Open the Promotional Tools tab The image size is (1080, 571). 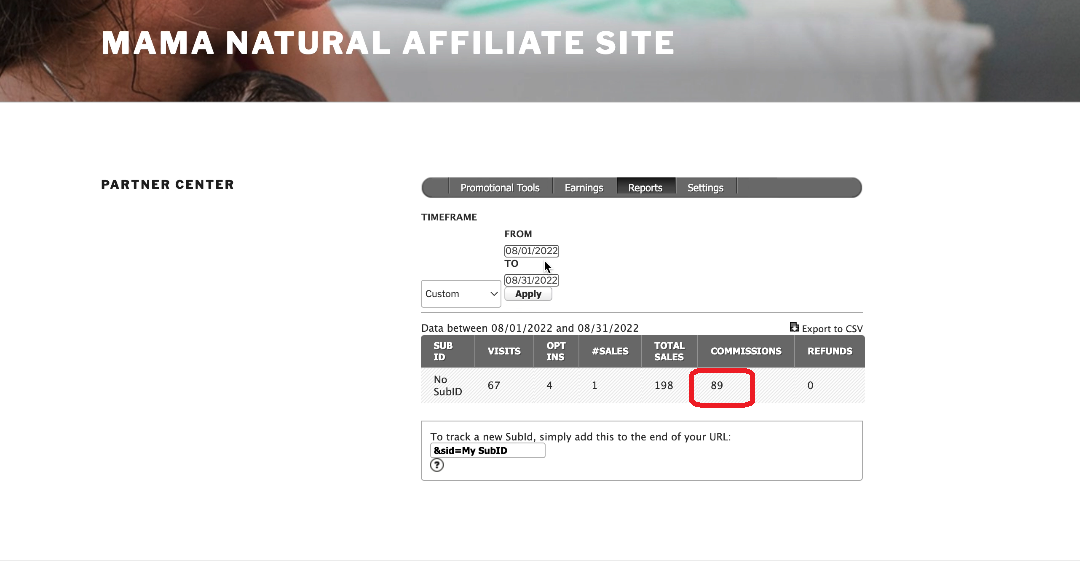[499, 187]
